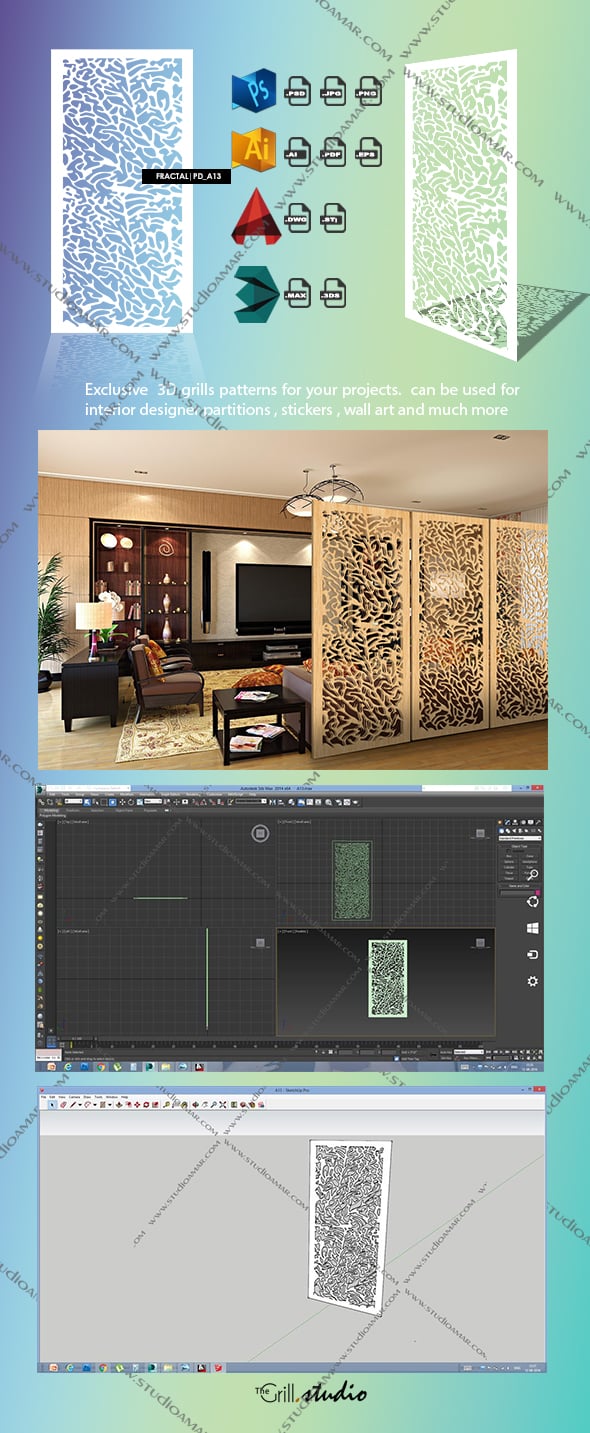Choose the SketchUp Line pencil tool

[72, 1104]
